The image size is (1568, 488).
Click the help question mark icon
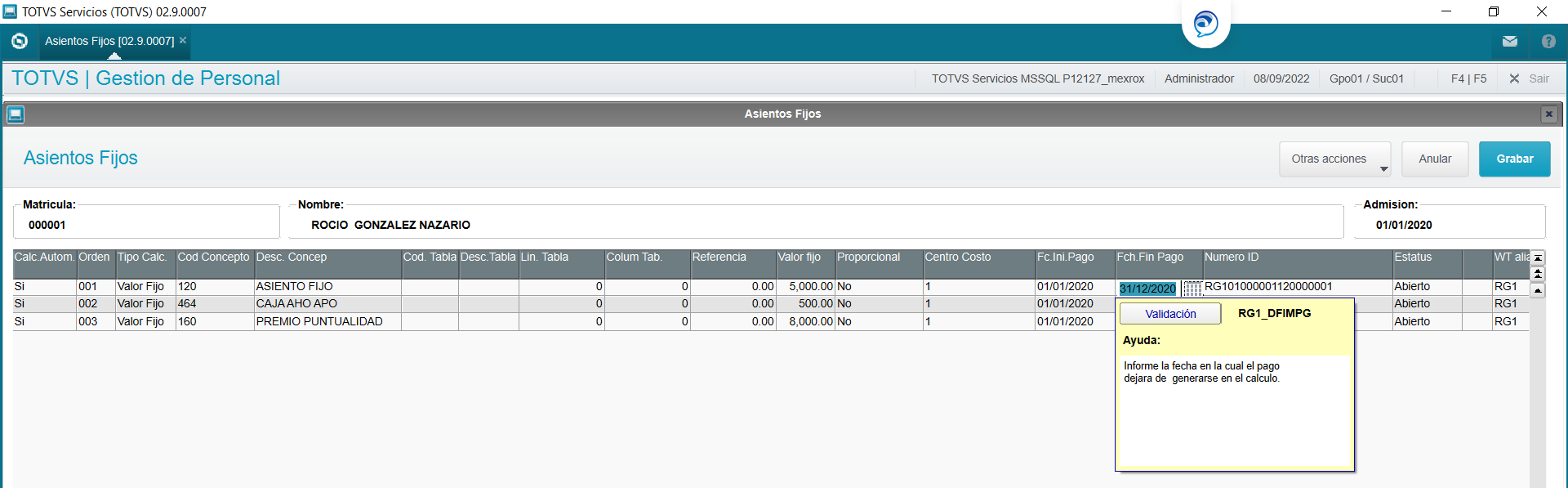(x=1548, y=41)
